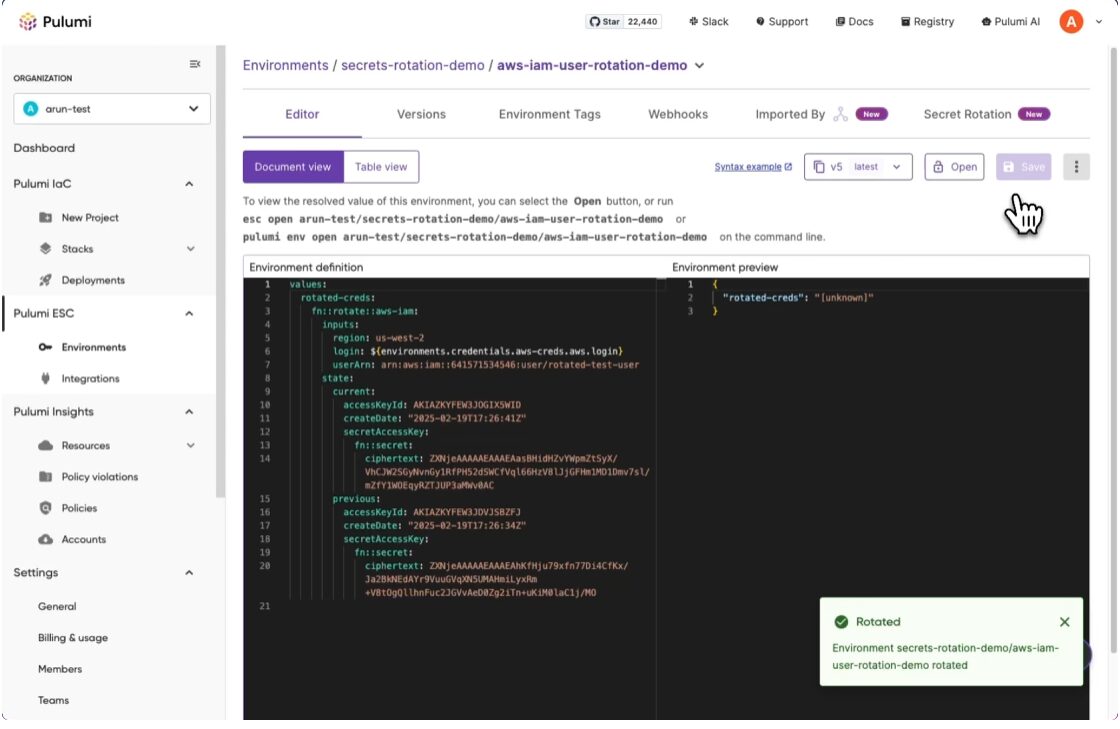
Task: Open the Syntax example link
Action: [753, 166]
